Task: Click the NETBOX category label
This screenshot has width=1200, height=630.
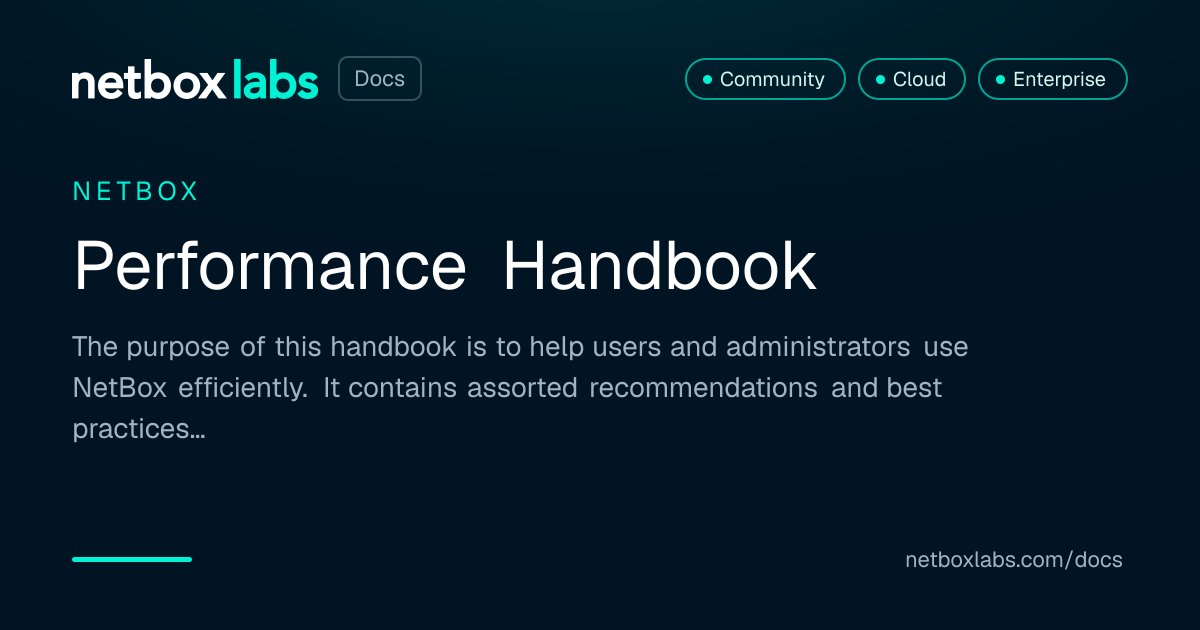Action: click(x=136, y=192)
